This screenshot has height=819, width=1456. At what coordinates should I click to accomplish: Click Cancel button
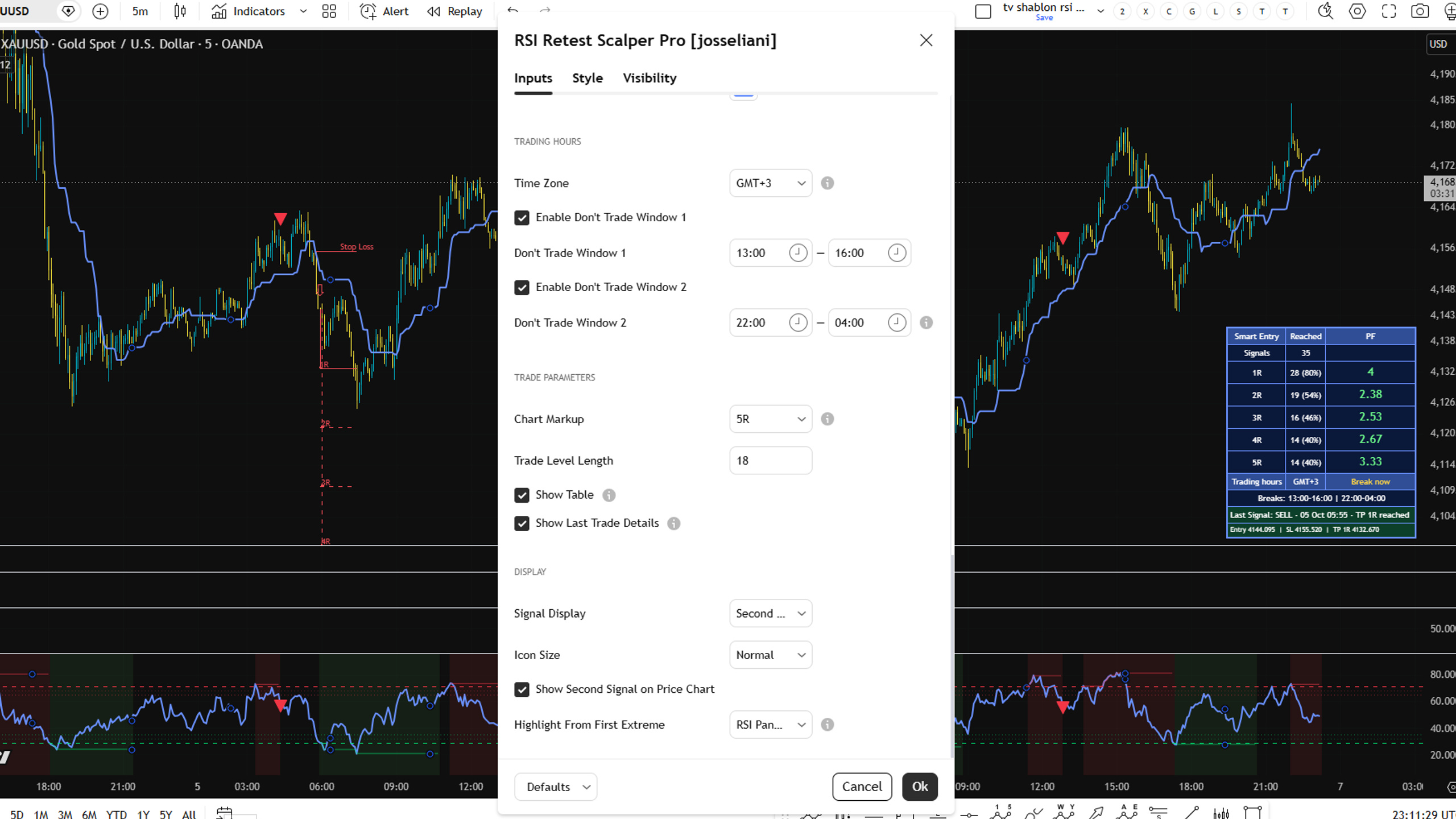862,787
